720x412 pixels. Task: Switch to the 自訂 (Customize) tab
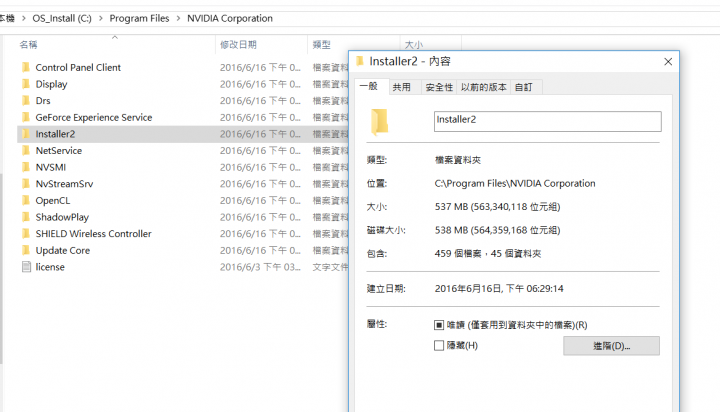coord(524,87)
